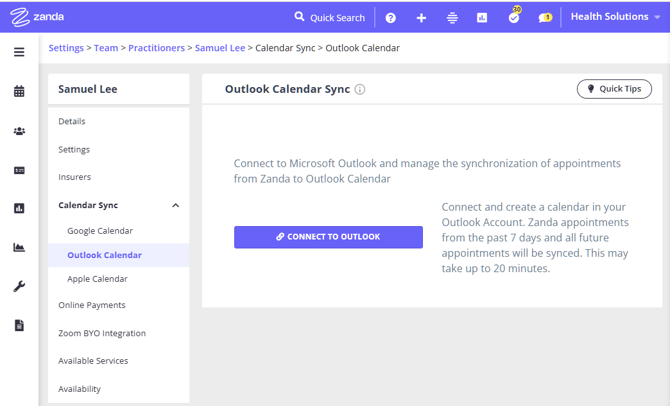Open the calendar icon in the left sidebar
670x406 pixels.
click(19, 91)
